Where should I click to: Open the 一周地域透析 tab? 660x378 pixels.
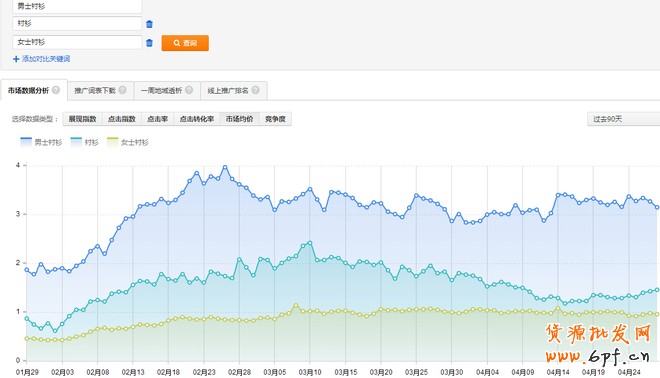(x=167, y=91)
